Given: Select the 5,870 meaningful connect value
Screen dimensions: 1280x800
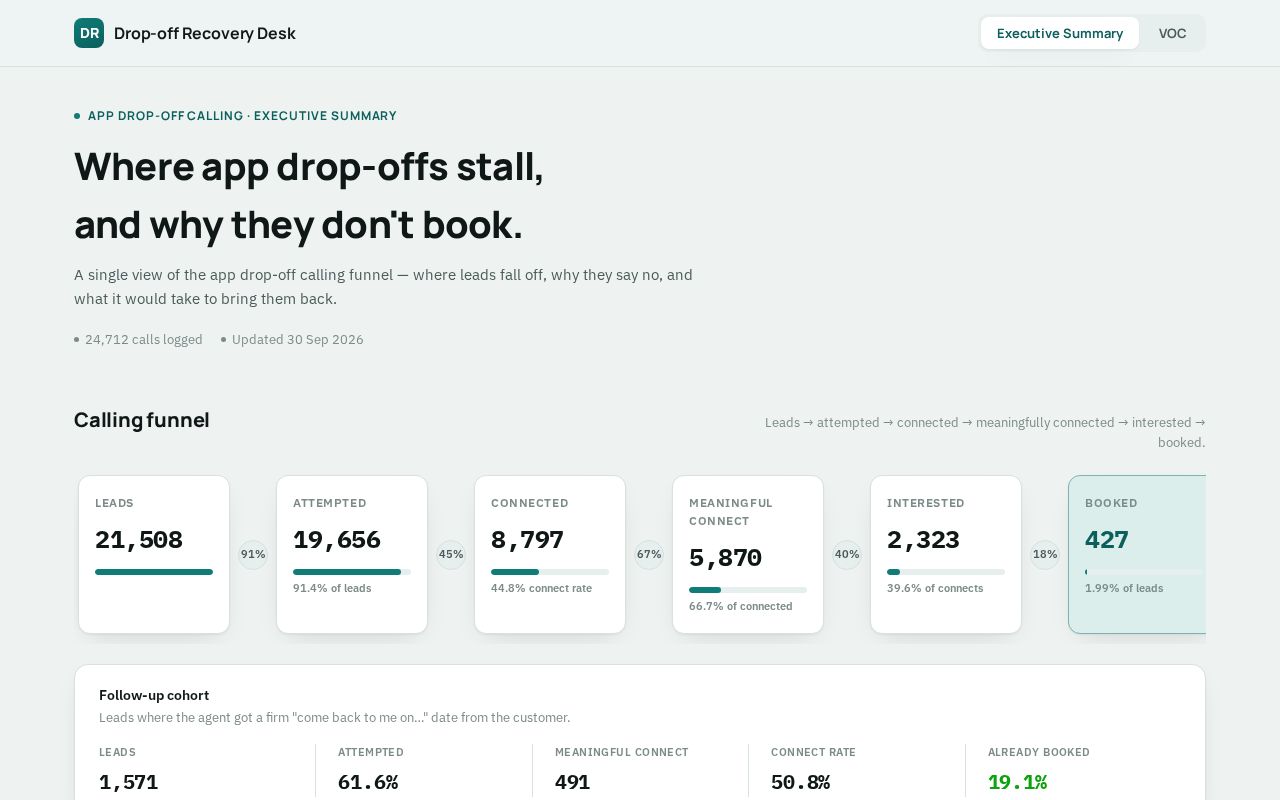Looking at the screenshot, I should click(726, 558).
